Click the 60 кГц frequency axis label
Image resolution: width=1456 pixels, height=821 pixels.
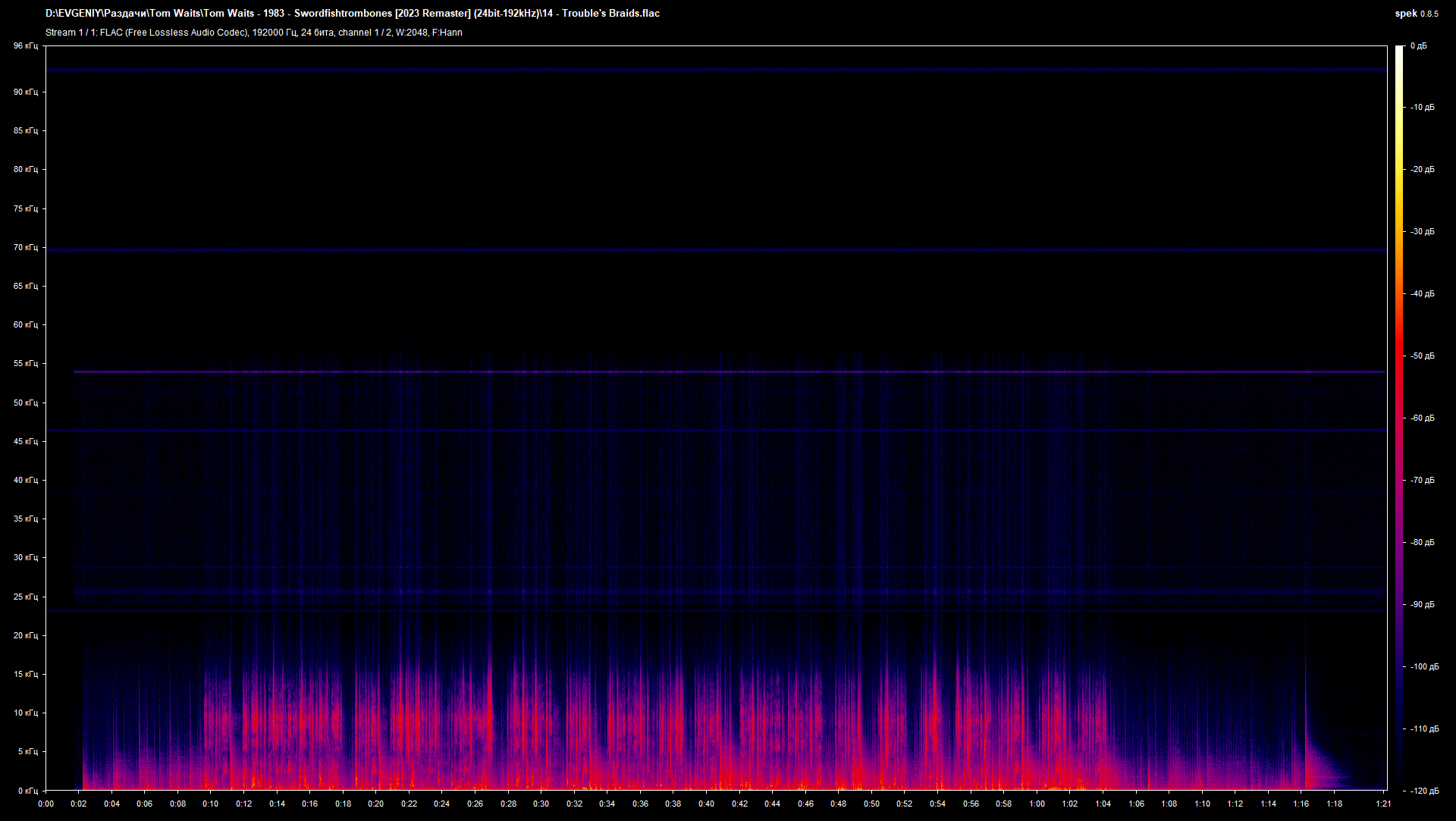click(x=26, y=324)
